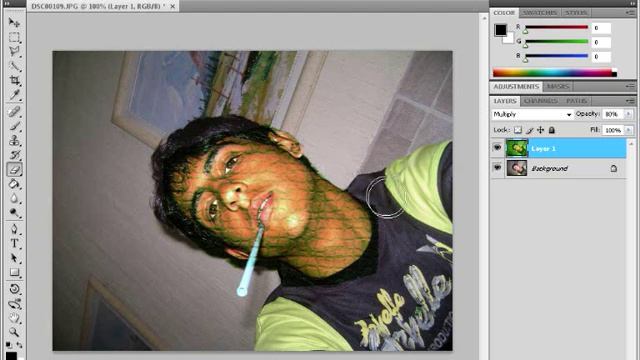Open the Adjustments panel options menu
This screenshot has width=640, height=360.
[630, 86]
